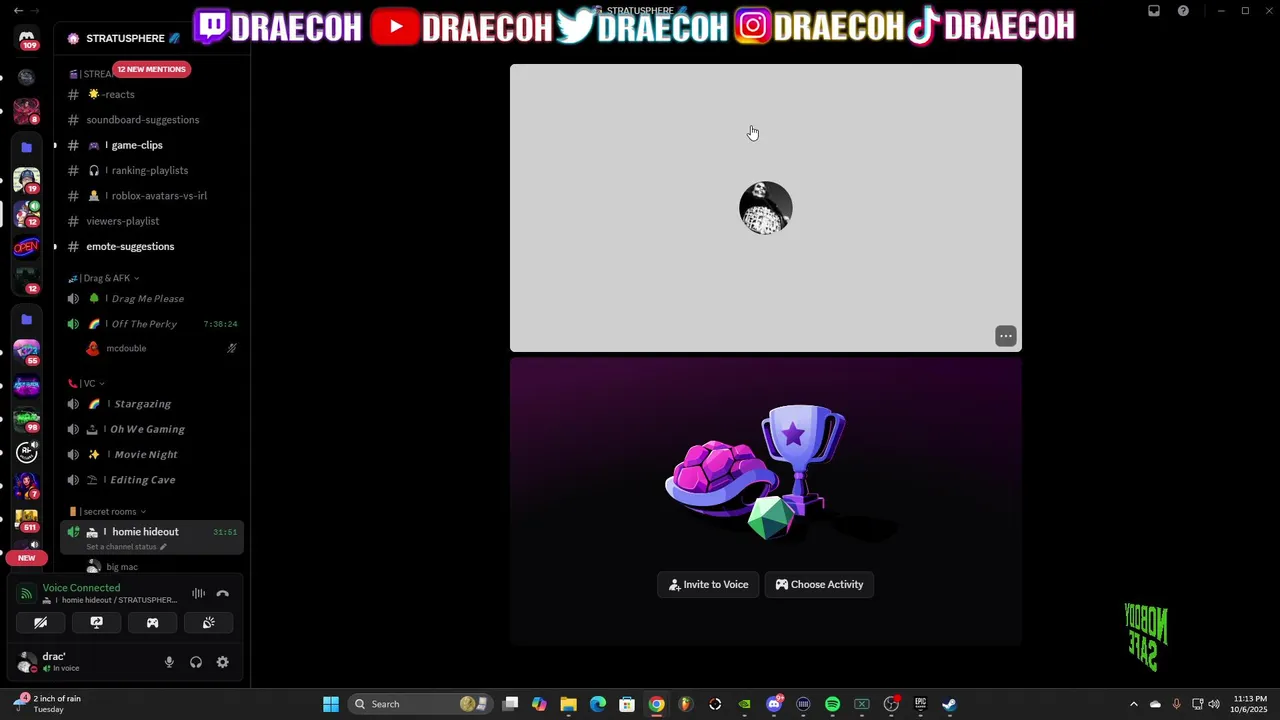Viewport: 1280px width, 720px height.
Task: Open the Windows Start menu
Action: click(331, 704)
